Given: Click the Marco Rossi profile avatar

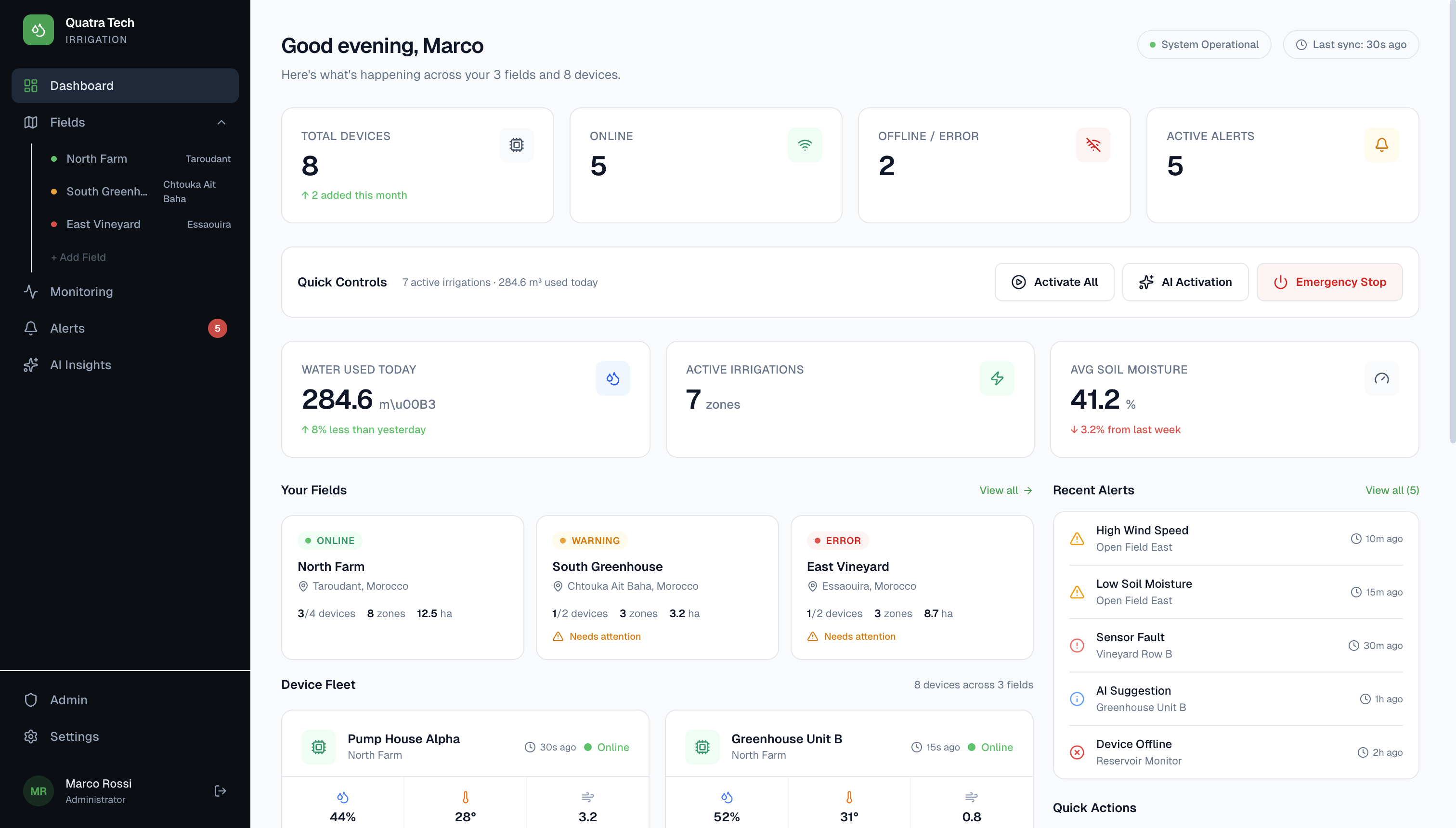Looking at the screenshot, I should 38,790.
